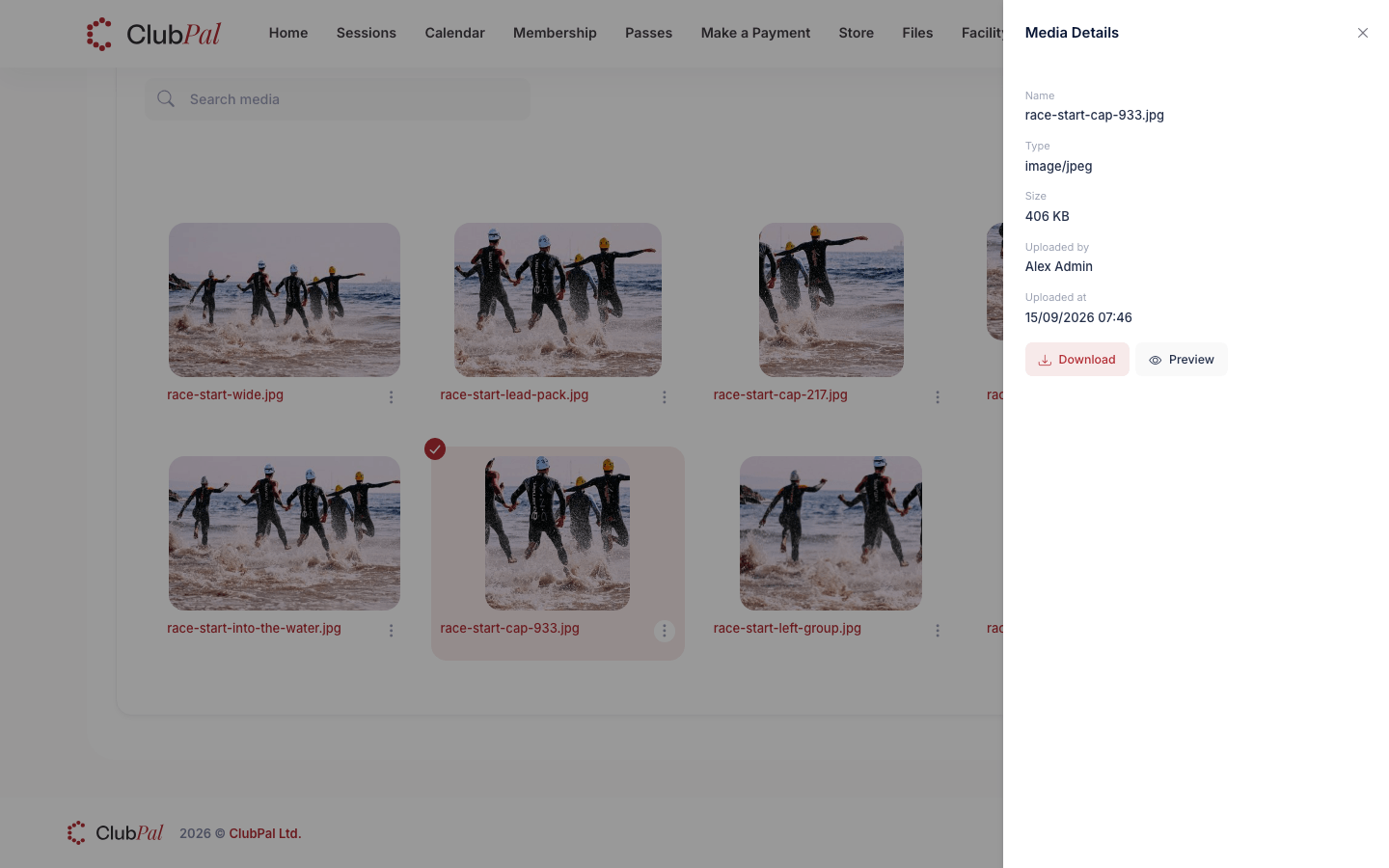This screenshot has width=1389, height=868.
Task: Select the race-start-wide.jpg thumbnail
Action: point(285,300)
